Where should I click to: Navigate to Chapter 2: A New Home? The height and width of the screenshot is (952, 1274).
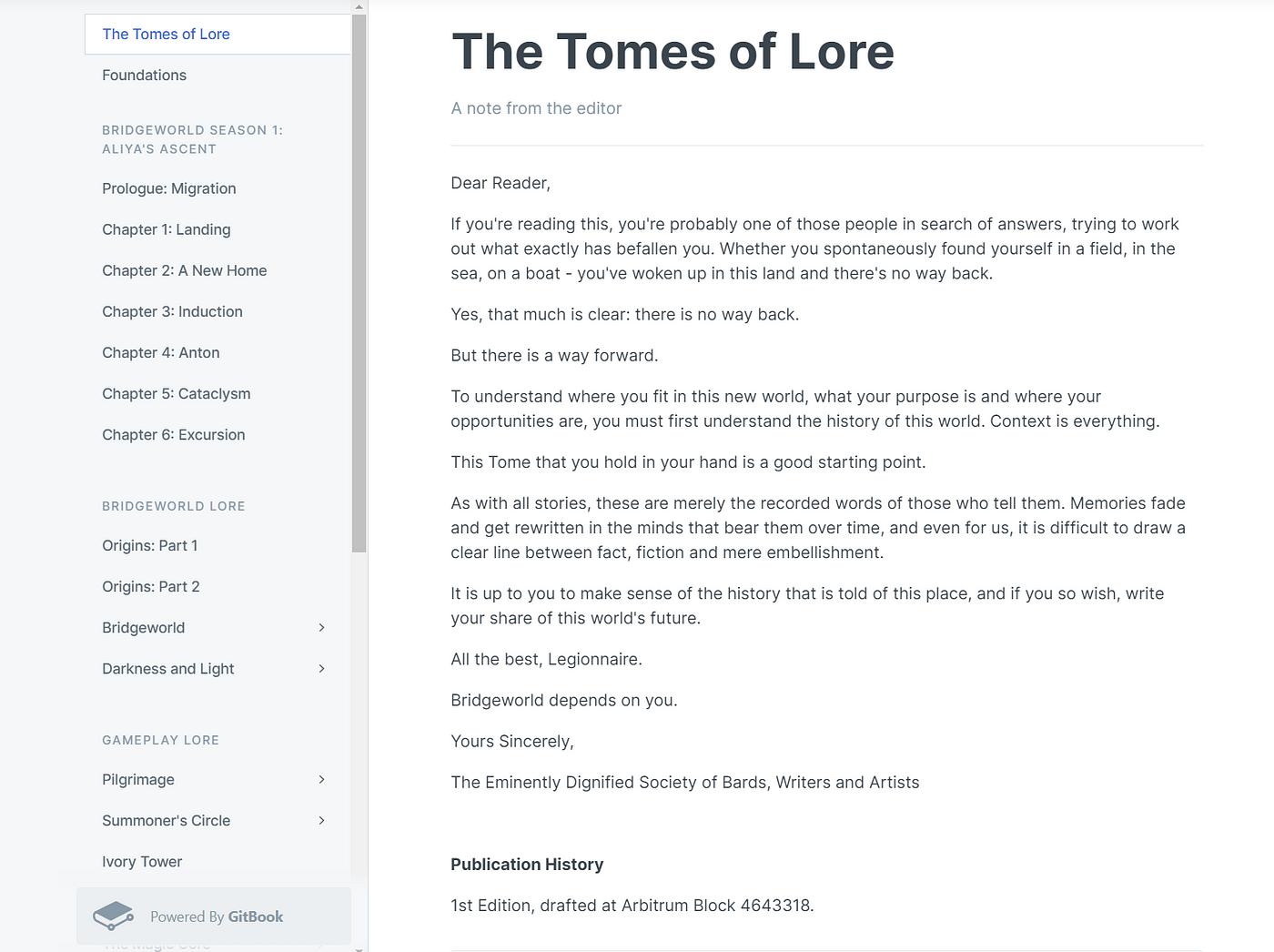tap(184, 270)
